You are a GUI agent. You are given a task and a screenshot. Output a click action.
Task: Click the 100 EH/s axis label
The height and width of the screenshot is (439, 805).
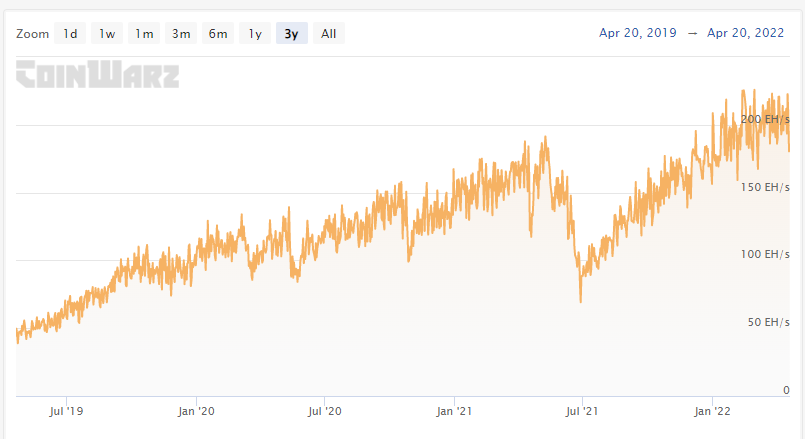765,254
